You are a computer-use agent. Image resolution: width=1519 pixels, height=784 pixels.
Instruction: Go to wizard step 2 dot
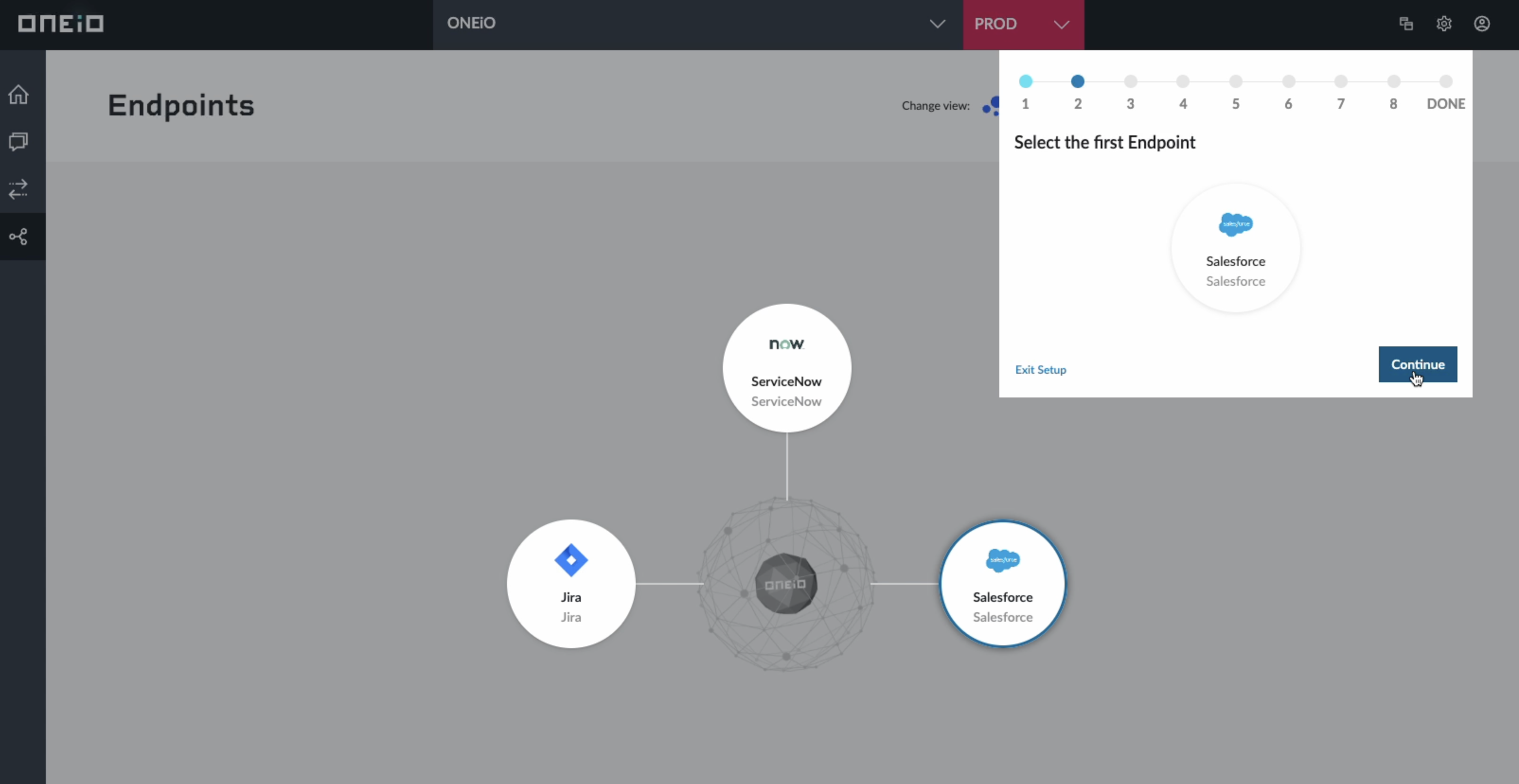pyautogui.click(x=1077, y=81)
